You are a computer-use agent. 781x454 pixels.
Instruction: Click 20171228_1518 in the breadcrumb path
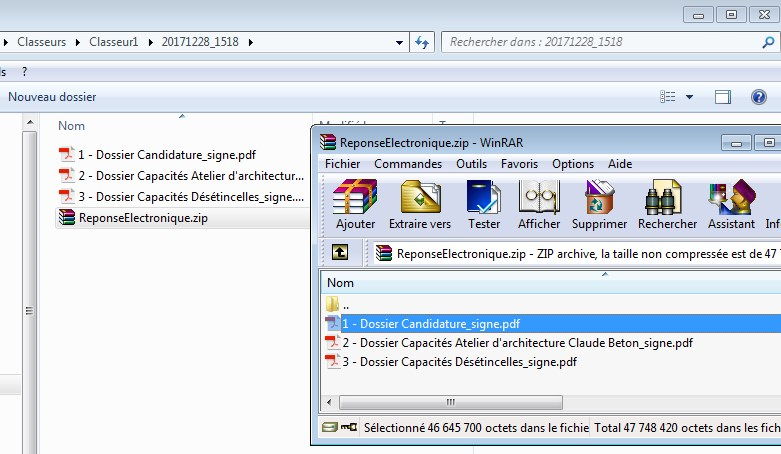pyautogui.click(x=200, y=42)
